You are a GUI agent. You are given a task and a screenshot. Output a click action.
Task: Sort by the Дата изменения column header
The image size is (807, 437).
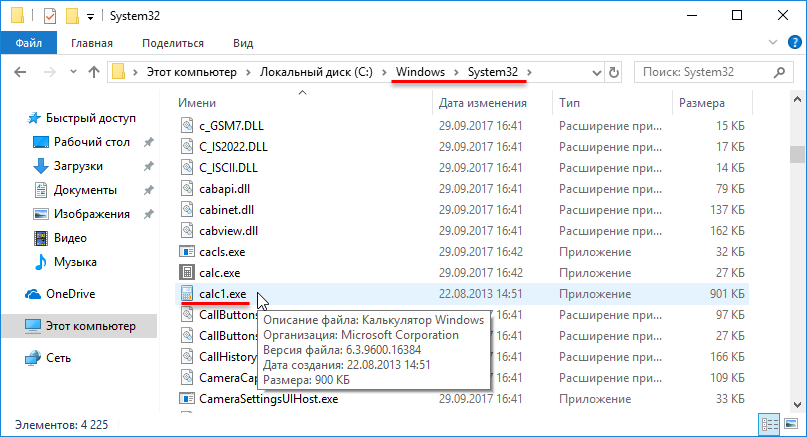point(475,103)
